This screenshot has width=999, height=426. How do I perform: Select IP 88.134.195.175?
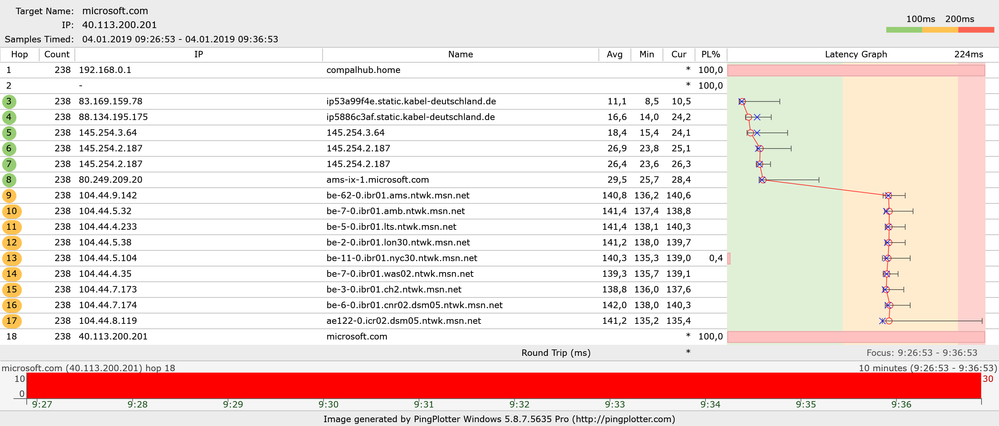point(113,117)
